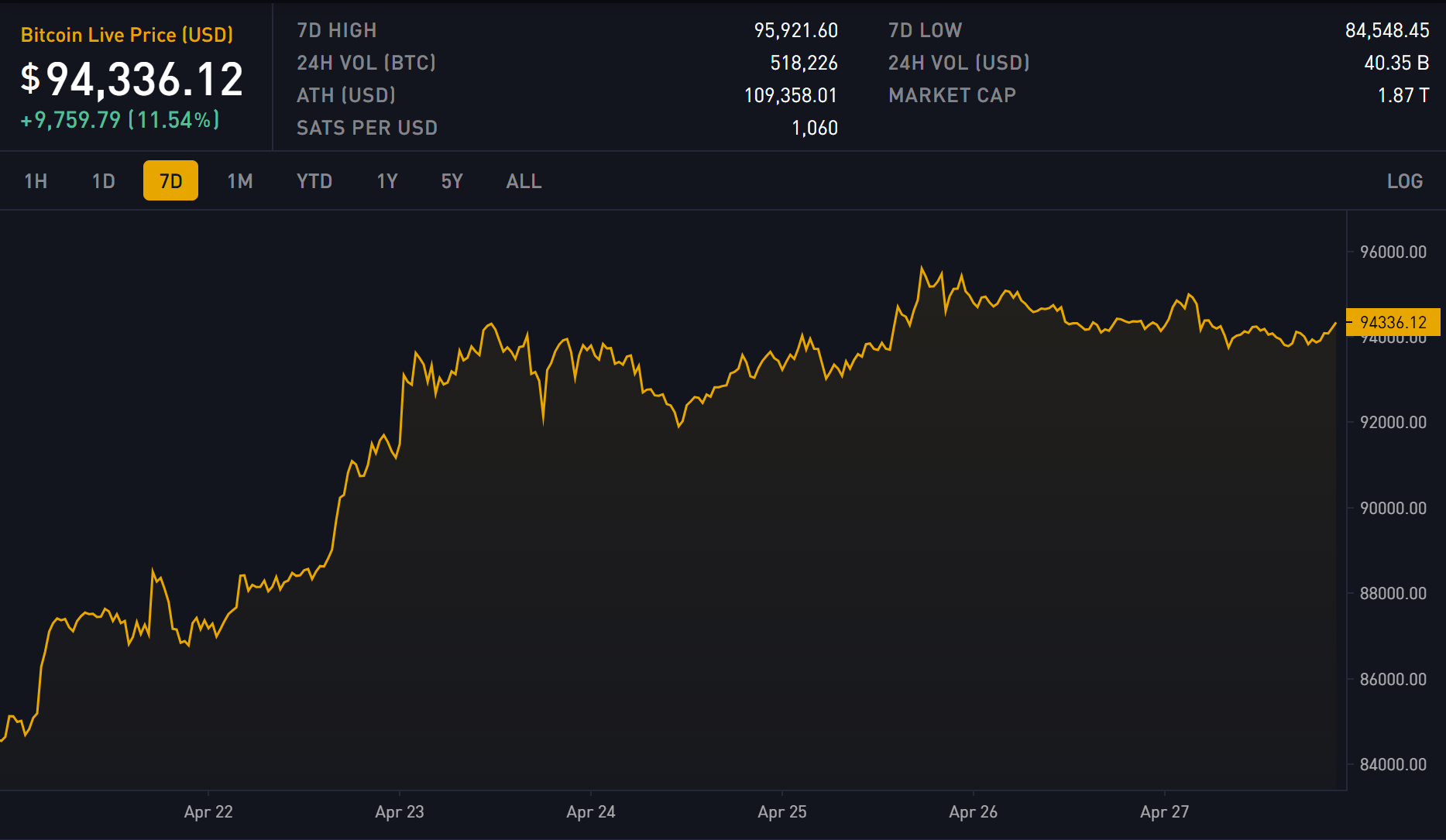Open the 5Y price history

452,181
